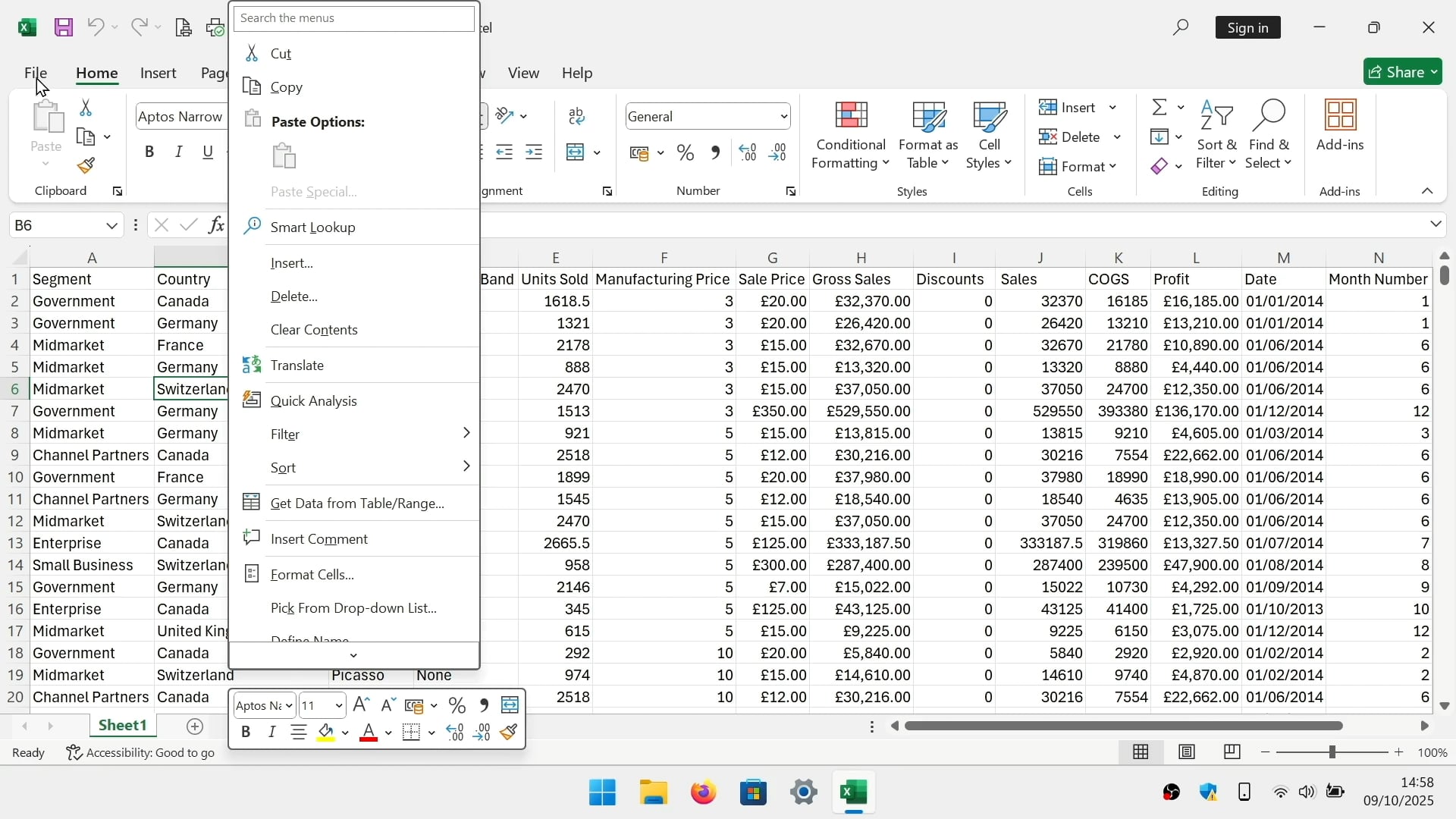Click the Search the menus field
The height and width of the screenshot is (819, 1456).
coord(353,18)
